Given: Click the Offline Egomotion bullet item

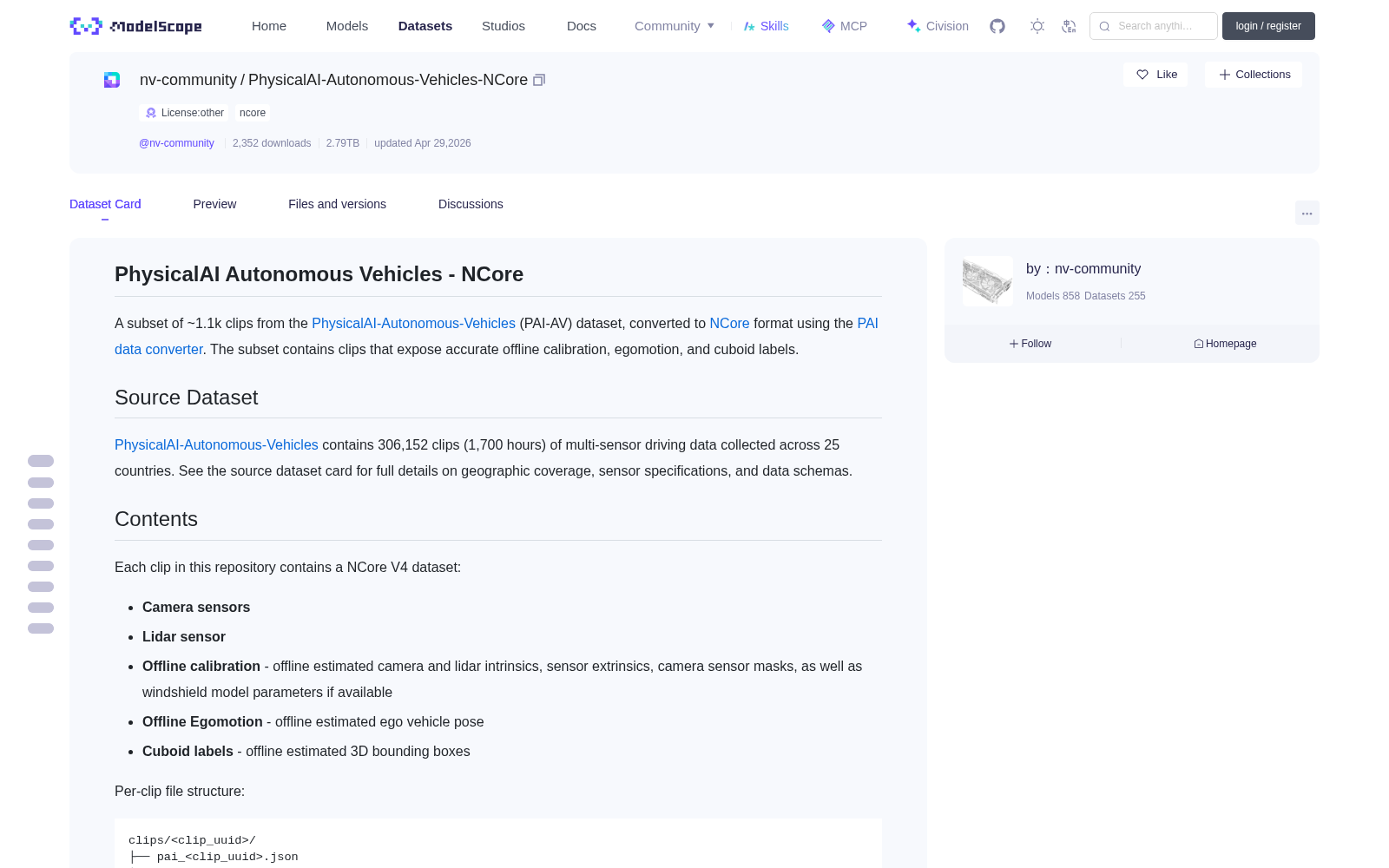Looking at the screenshot, I should pos(313,722).
